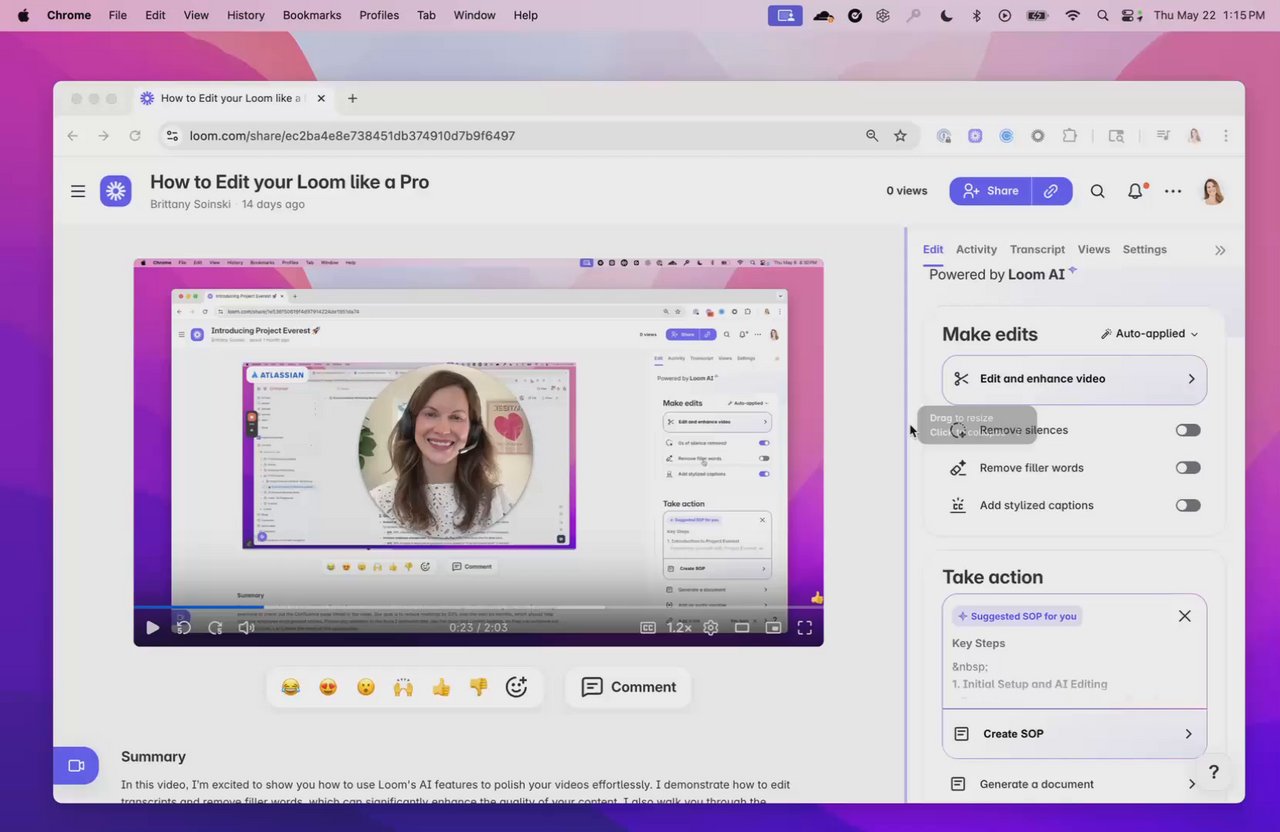Open the Bookmarks menu in menu bar
The width and height of the screenshot is (1280, 832).
pyautogui.click(x=312, y=15)
